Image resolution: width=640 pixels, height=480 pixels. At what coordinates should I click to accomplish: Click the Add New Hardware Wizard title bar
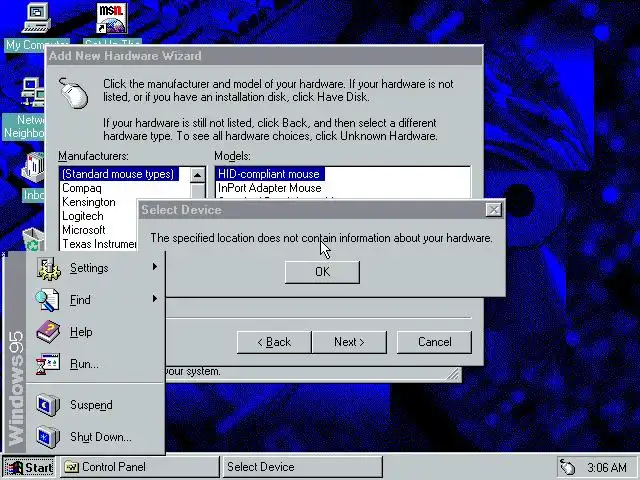point(264,56)
